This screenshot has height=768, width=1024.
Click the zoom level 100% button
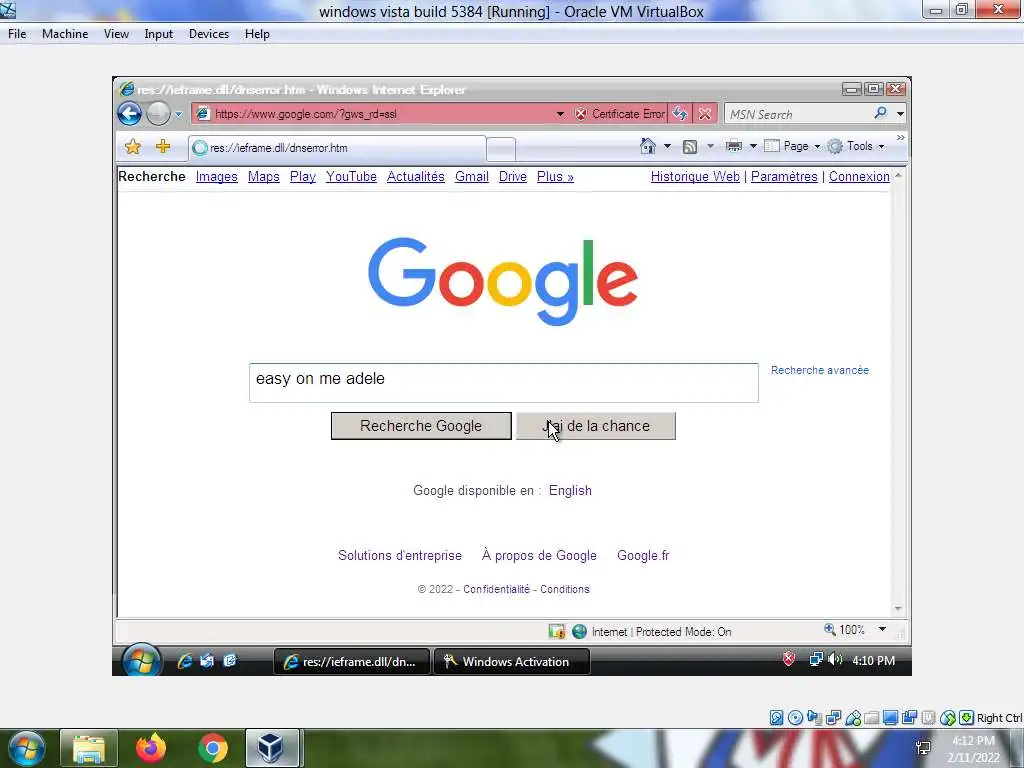click(845, 630)
